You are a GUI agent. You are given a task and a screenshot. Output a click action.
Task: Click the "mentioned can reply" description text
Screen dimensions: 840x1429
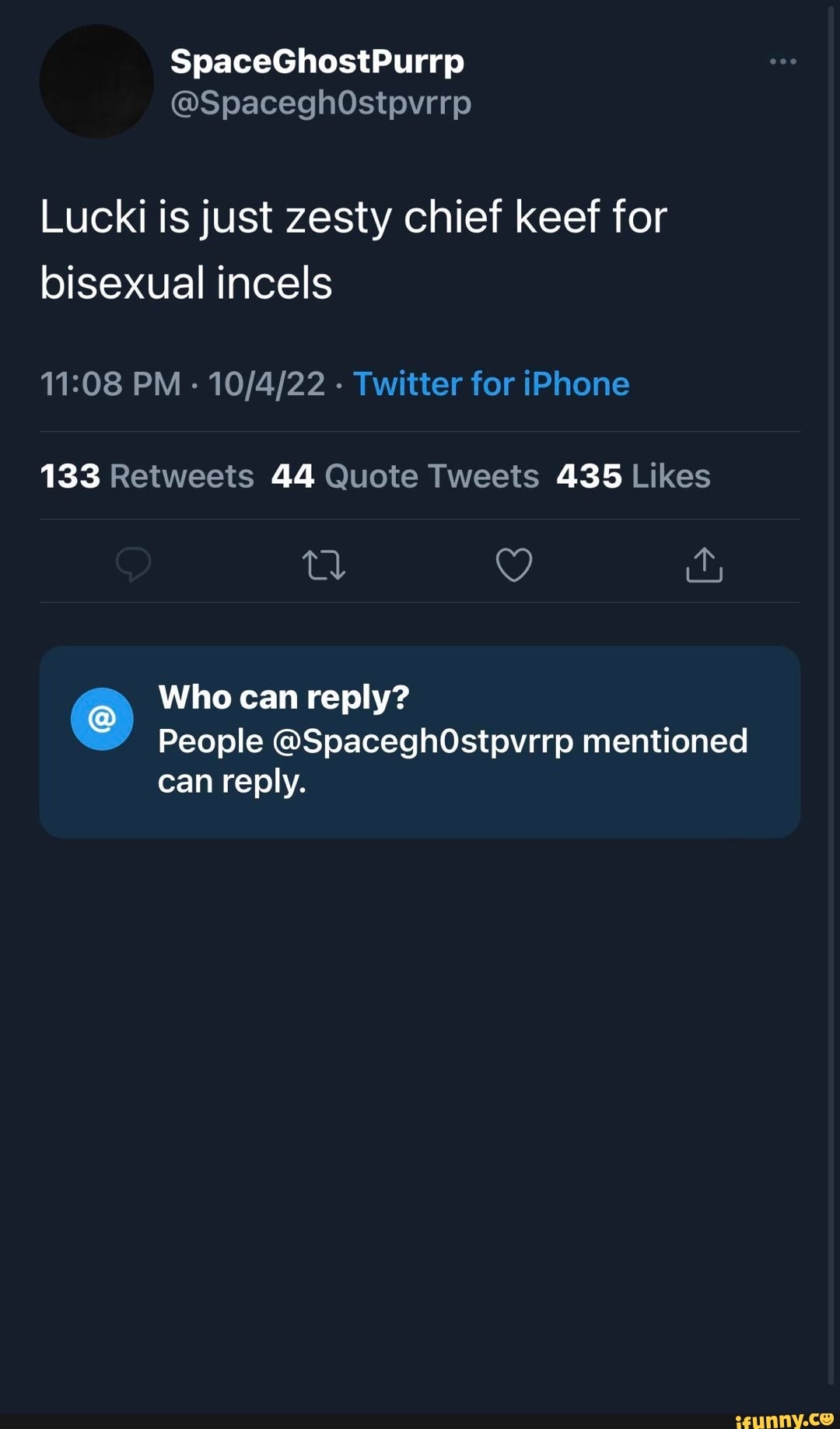(x=452, y=761)
